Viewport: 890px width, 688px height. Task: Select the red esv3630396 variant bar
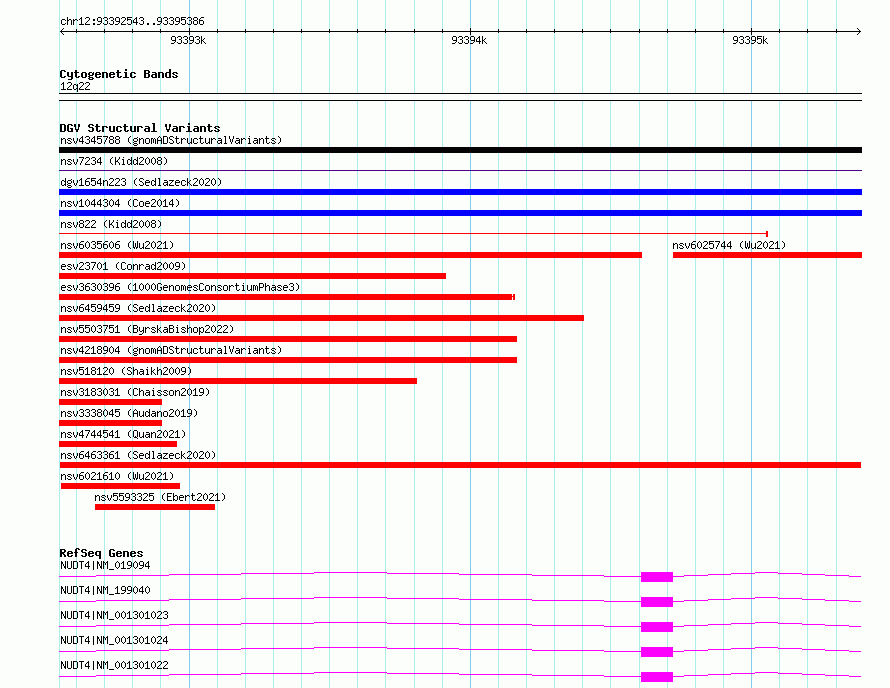point(287,297)
